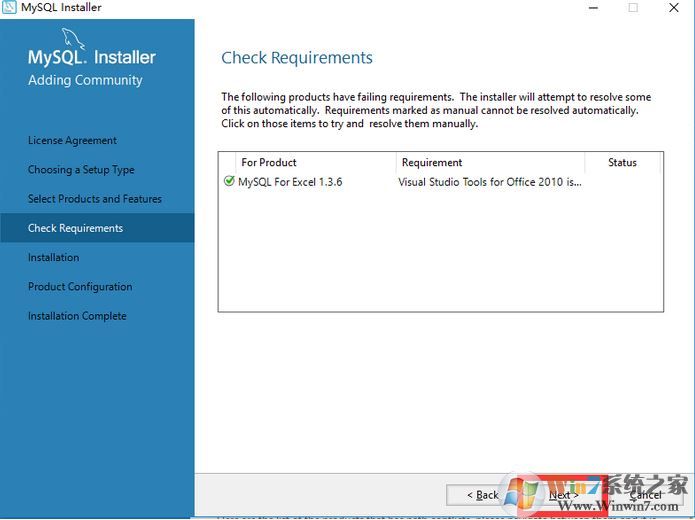
Task: Close the MySQL Installer window
Action: 674,8
